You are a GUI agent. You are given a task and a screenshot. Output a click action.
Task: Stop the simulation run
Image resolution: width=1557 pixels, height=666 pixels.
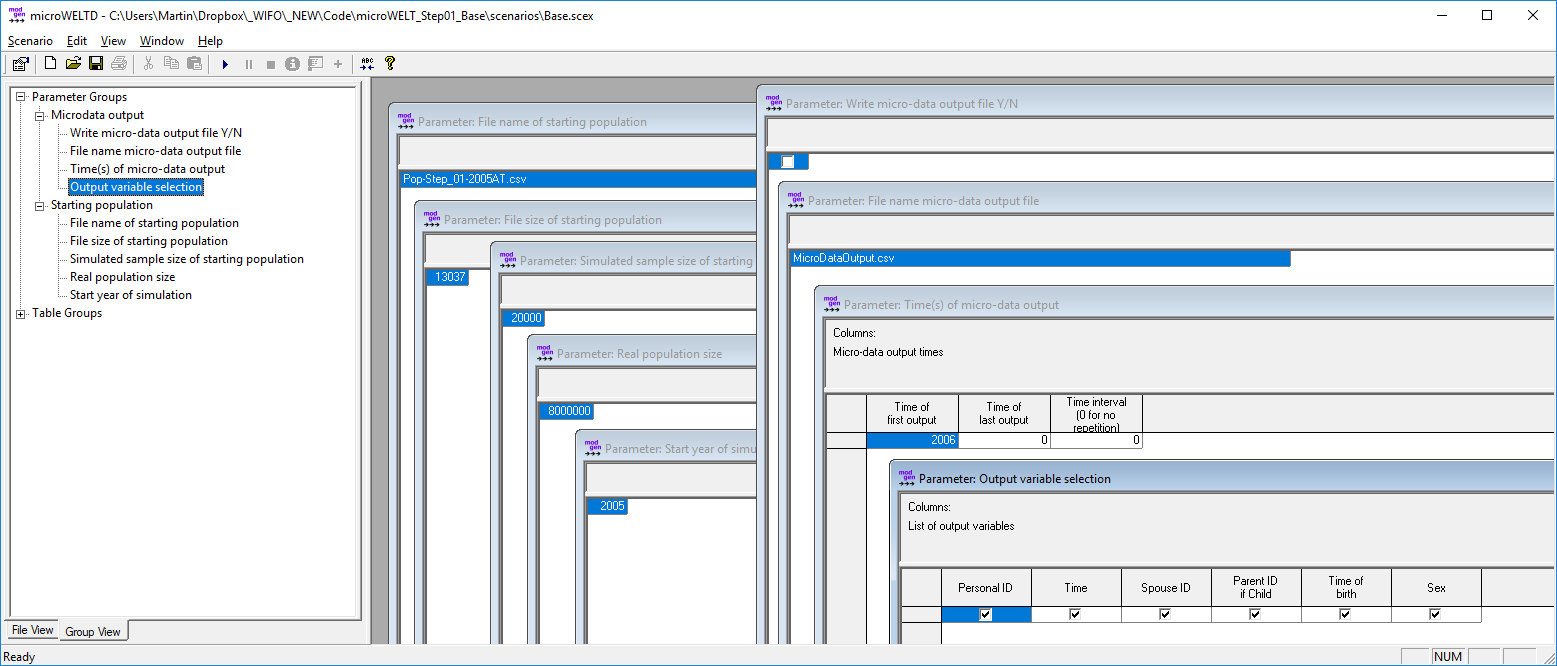point(270,64)
